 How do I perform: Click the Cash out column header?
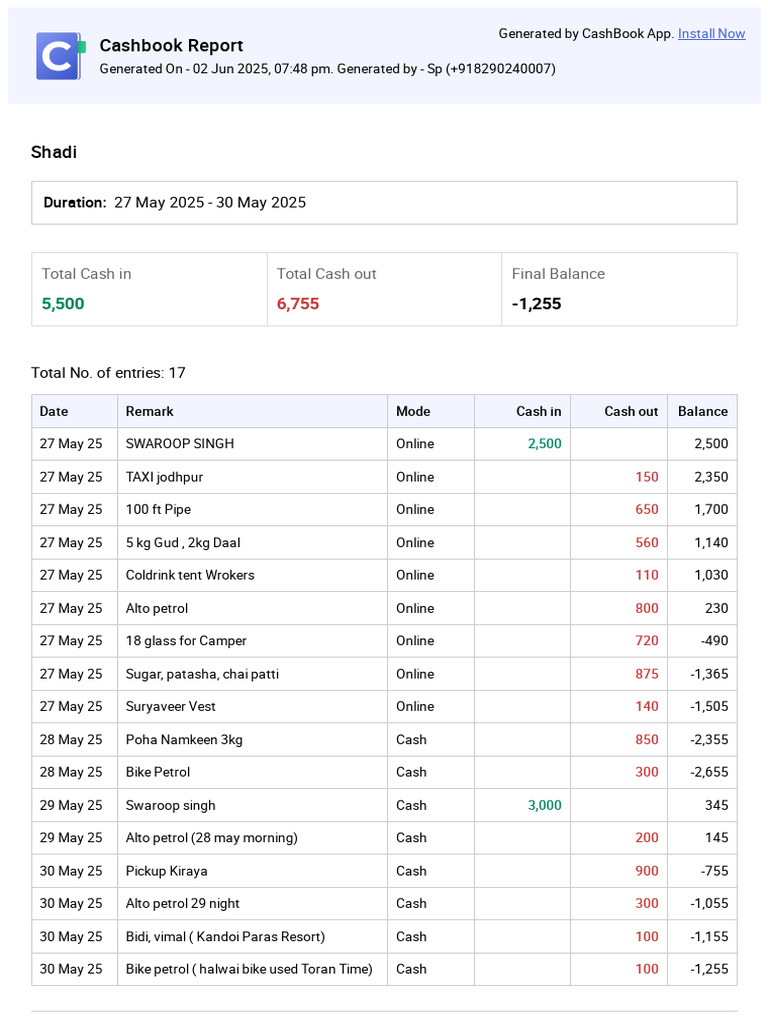coord(631,411)
